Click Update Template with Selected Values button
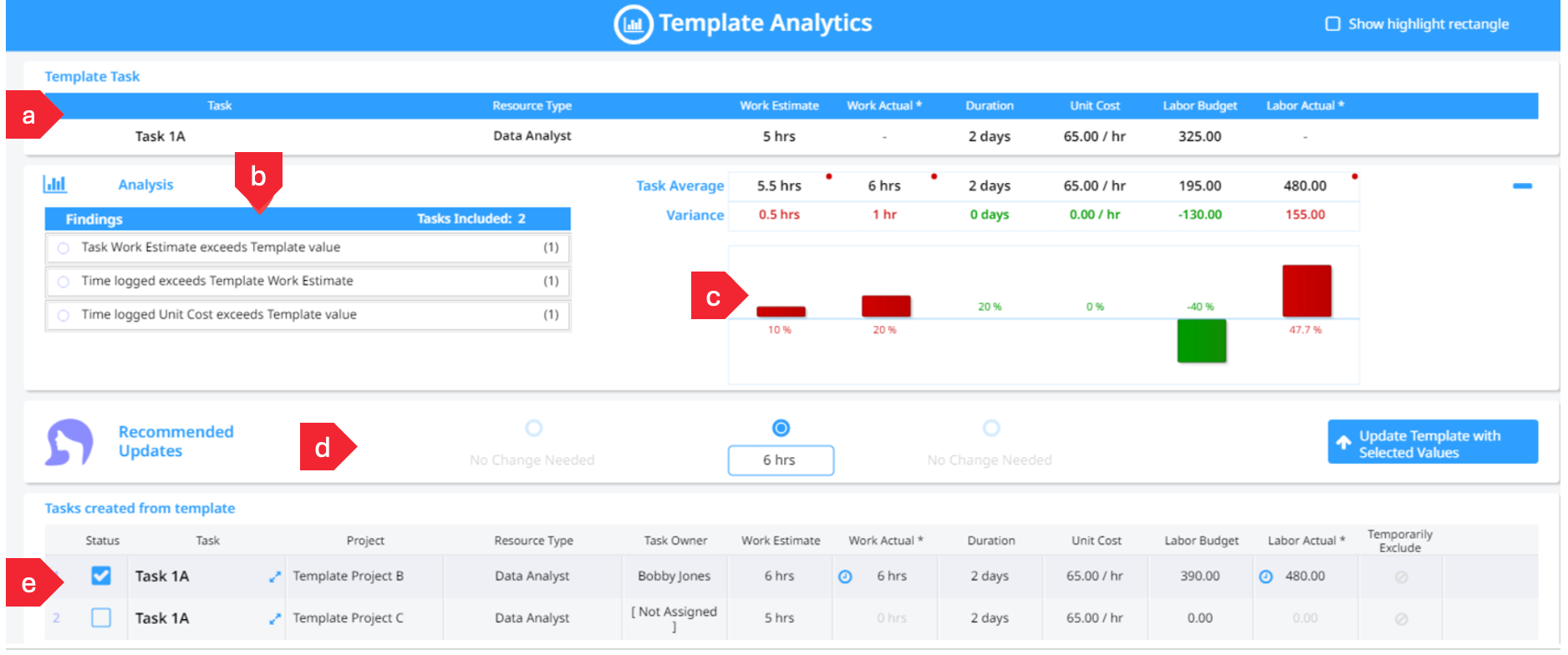The width and height of the screenshot is (1568, 655). tap(1432, 442)
